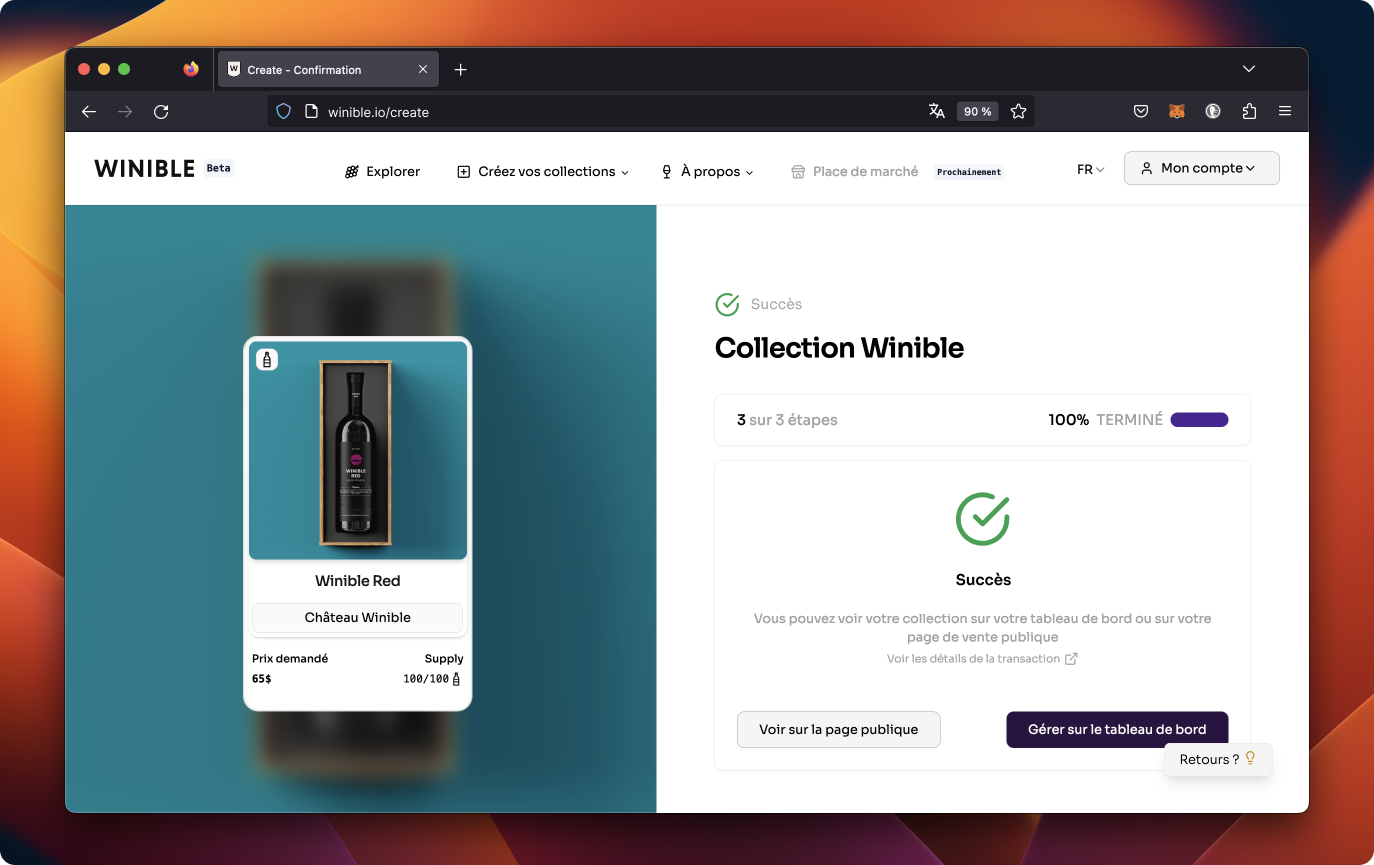Open the extensions puzzle icon
The width and height of the screenshot is (1374, 865).
click(1249, 112)
